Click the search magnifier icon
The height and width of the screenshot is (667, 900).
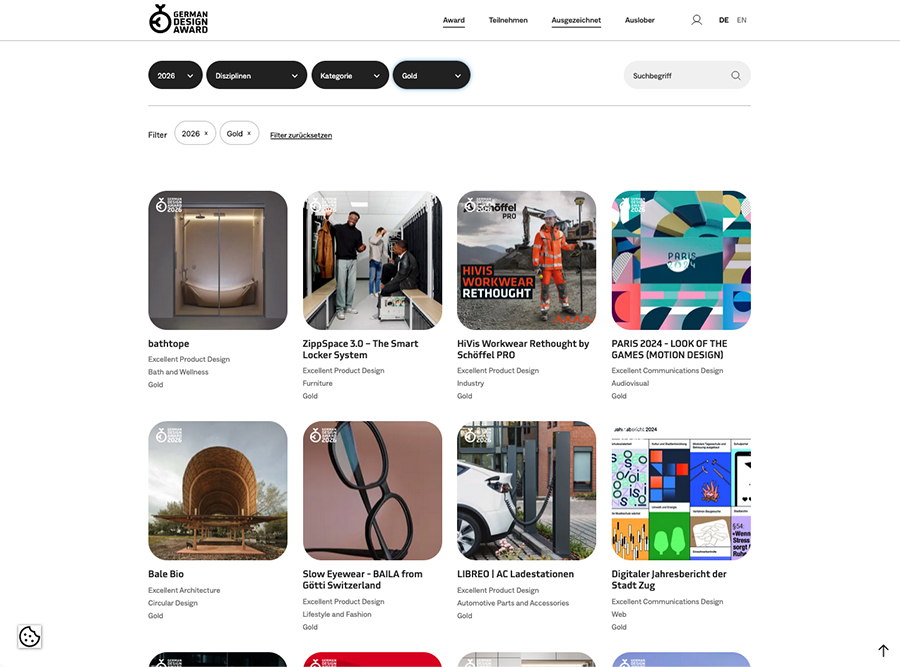[x=735, y=76]
